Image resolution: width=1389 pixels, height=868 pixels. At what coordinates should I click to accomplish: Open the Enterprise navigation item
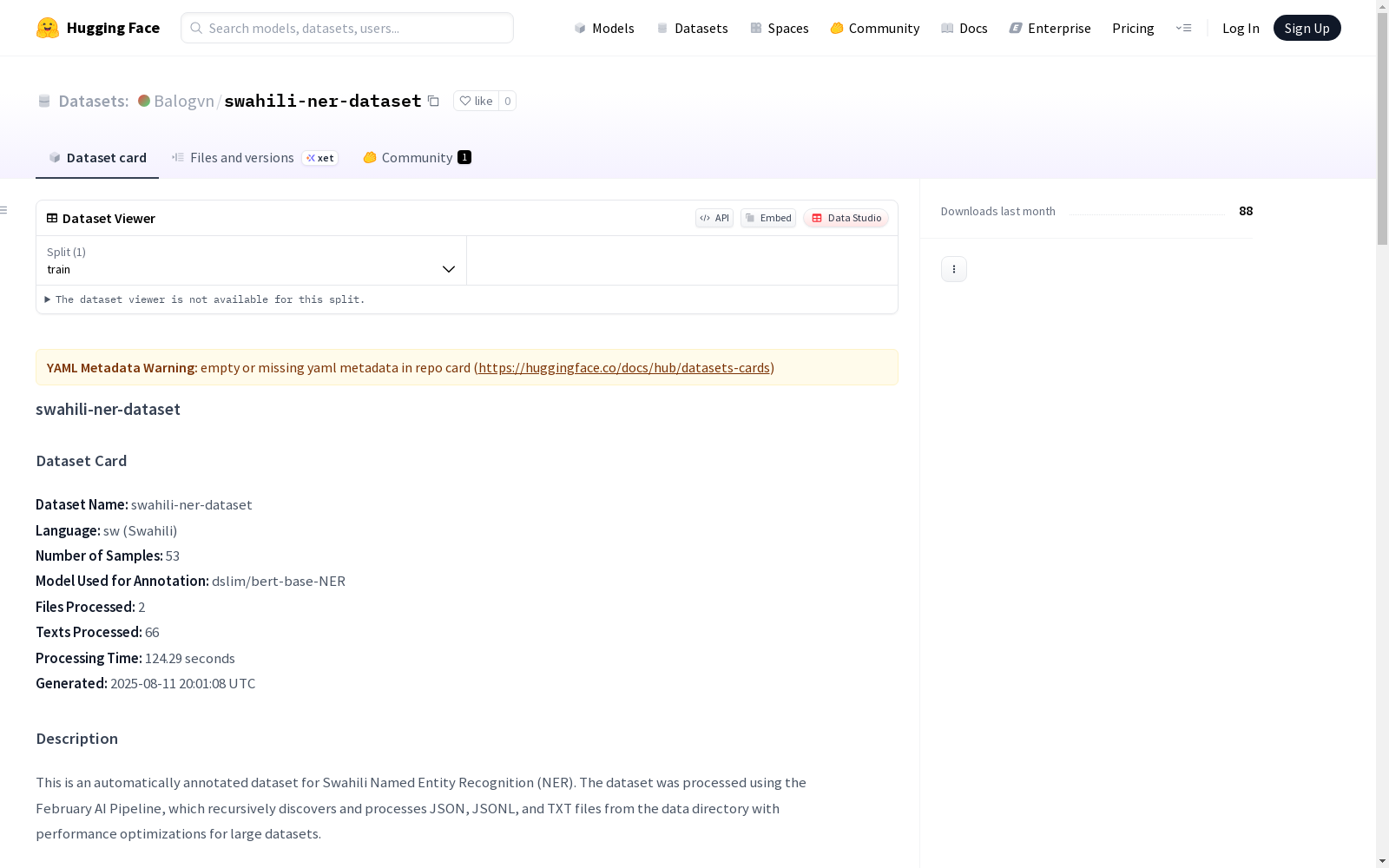[1050, 28]
